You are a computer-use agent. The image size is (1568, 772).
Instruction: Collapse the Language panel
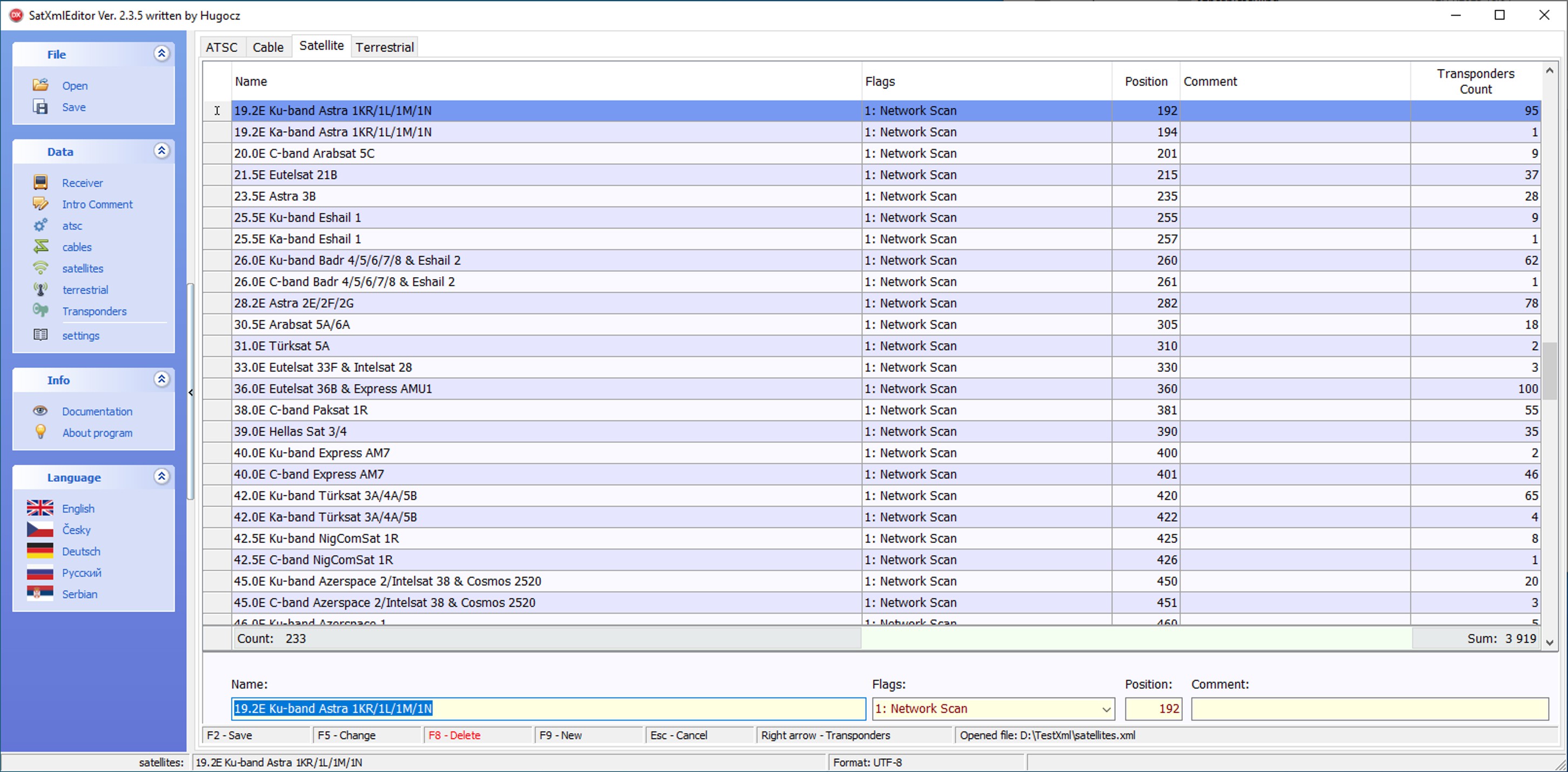(x=162, y=476)
